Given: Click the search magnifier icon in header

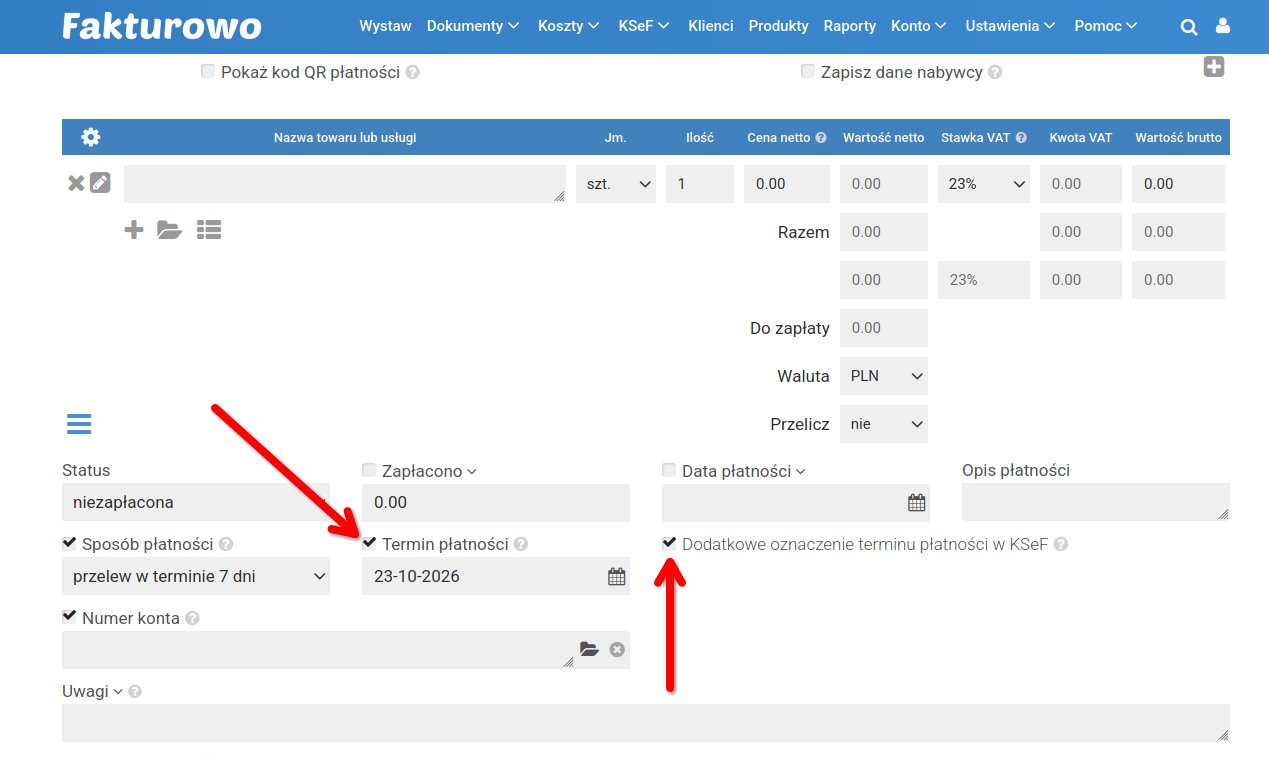Looking at the screenshot, I should tap(1189, 27).
